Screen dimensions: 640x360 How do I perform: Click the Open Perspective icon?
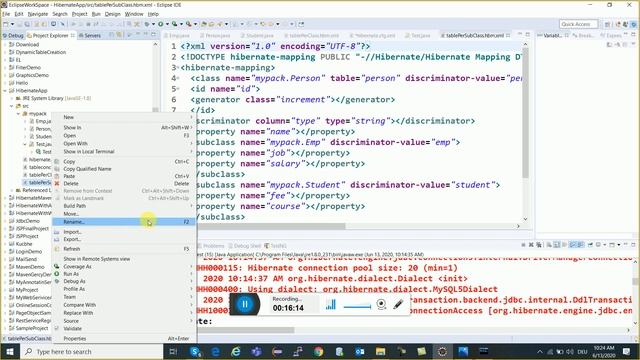(607, 24)
